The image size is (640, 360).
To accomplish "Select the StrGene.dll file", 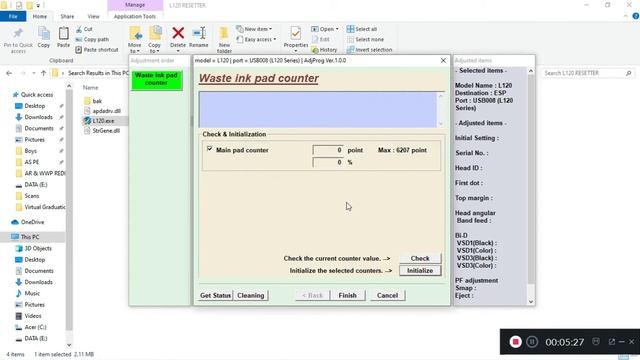I will click(x=106, y=131).
